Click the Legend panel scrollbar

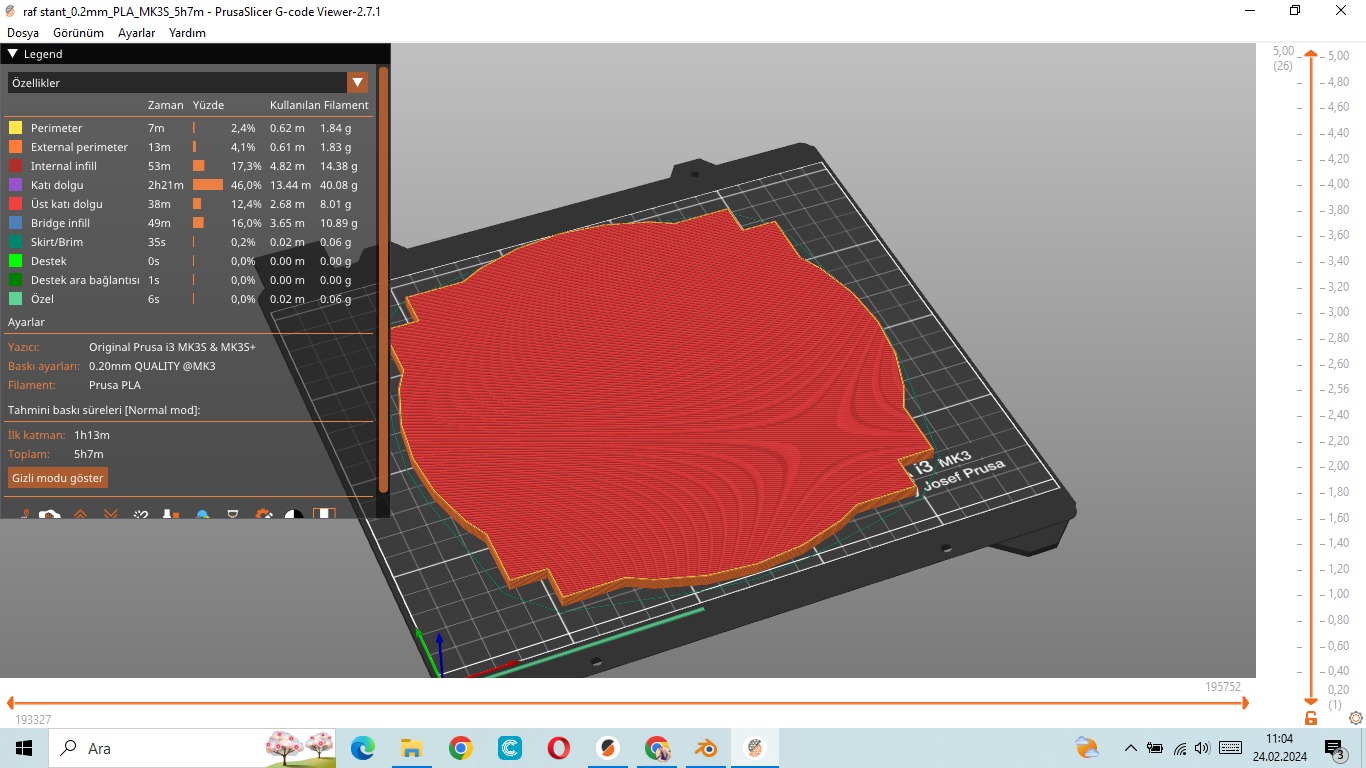(x=383, y=279)
